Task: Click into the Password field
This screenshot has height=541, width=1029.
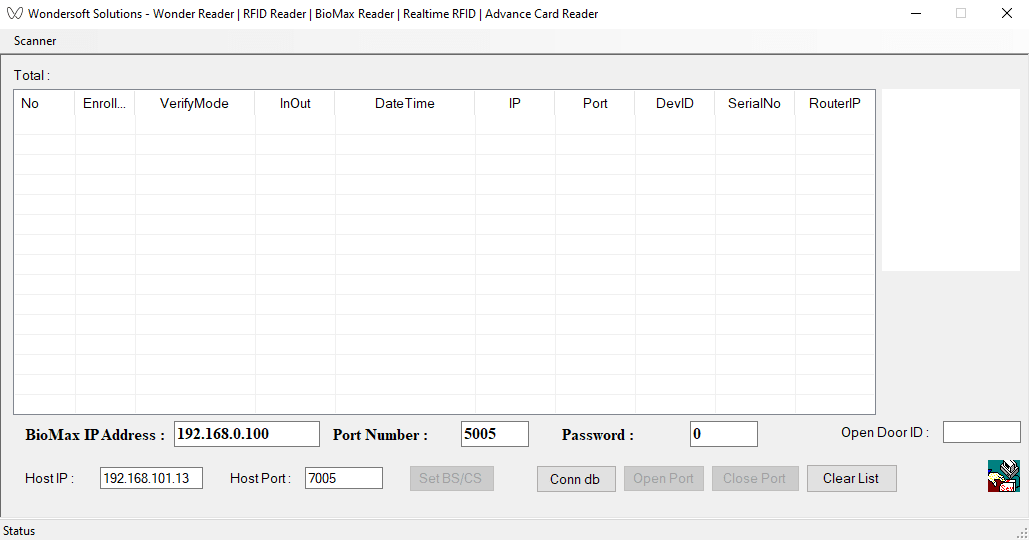Action: (x=723, y=434)
